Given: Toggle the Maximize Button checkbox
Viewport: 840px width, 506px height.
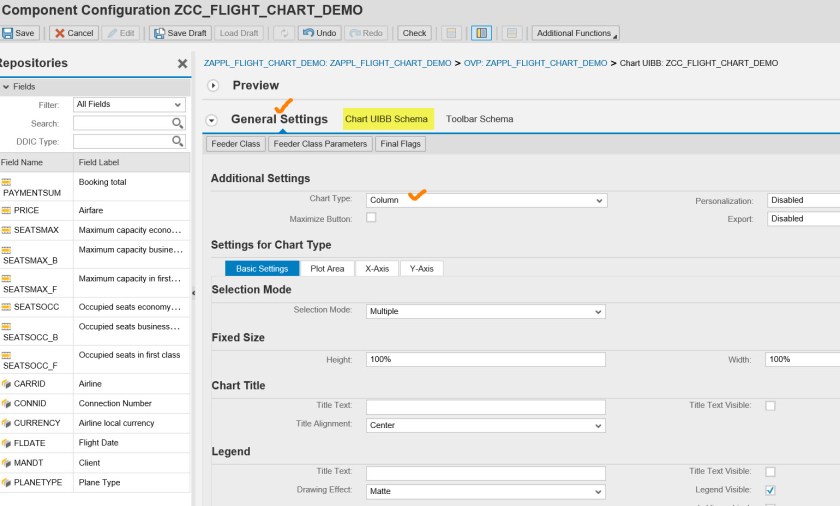Looking at the screenshot, I should tap(371, 217).
